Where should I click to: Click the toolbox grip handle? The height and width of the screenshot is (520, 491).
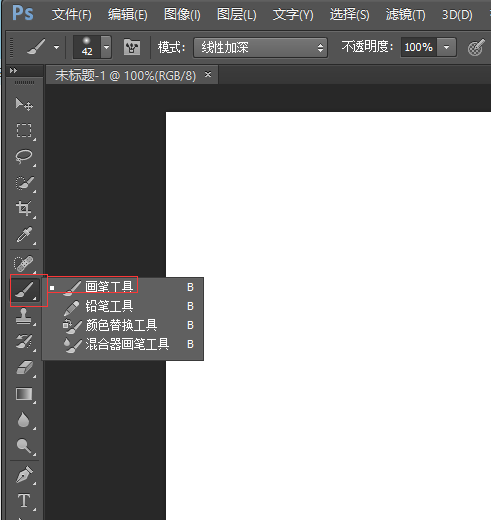[x=24, y=82]
